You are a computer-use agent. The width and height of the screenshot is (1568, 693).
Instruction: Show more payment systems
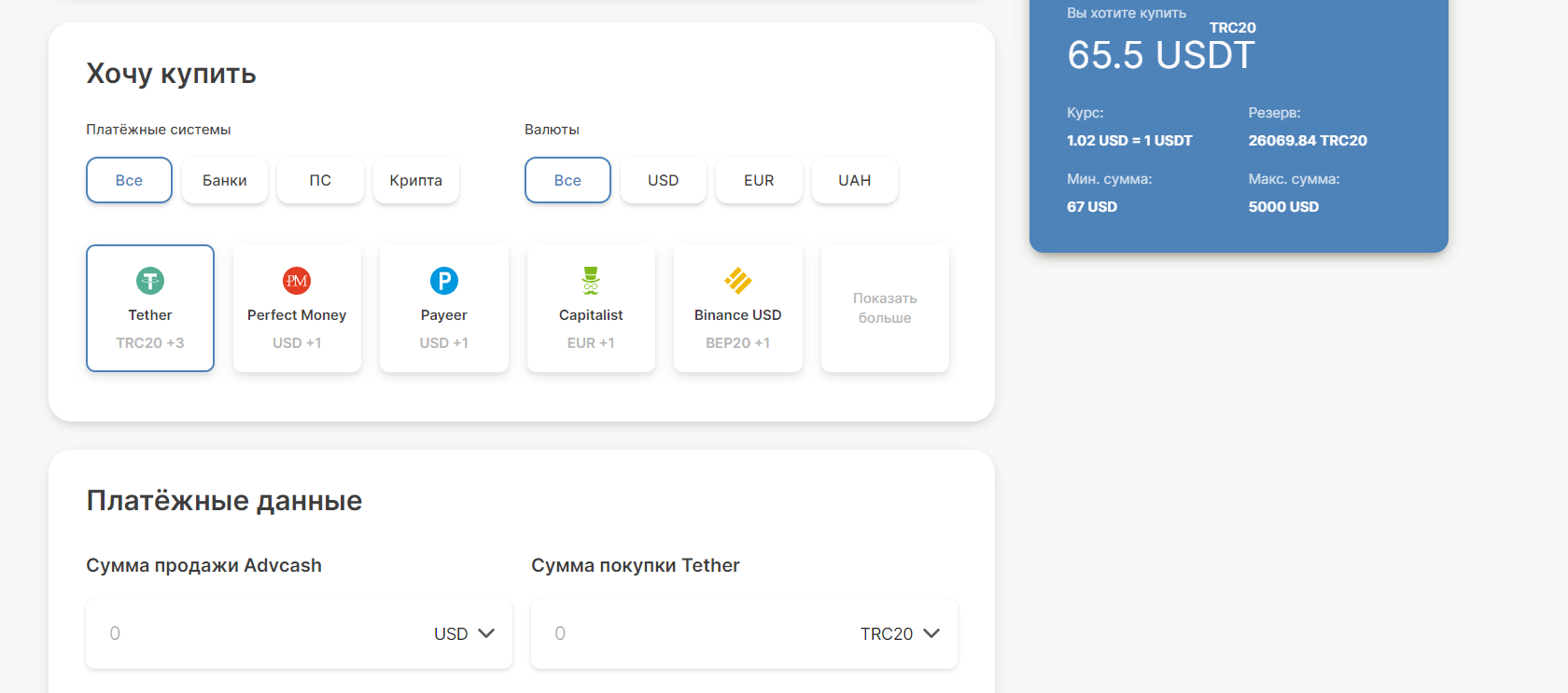885,309
